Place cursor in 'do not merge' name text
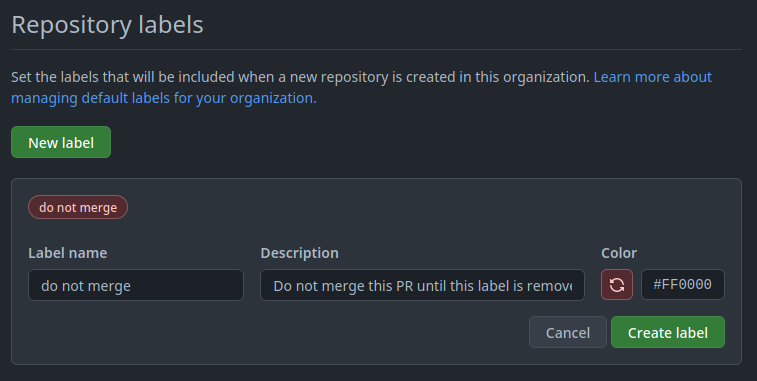This screenshot has height=381, width=757. 86,286
